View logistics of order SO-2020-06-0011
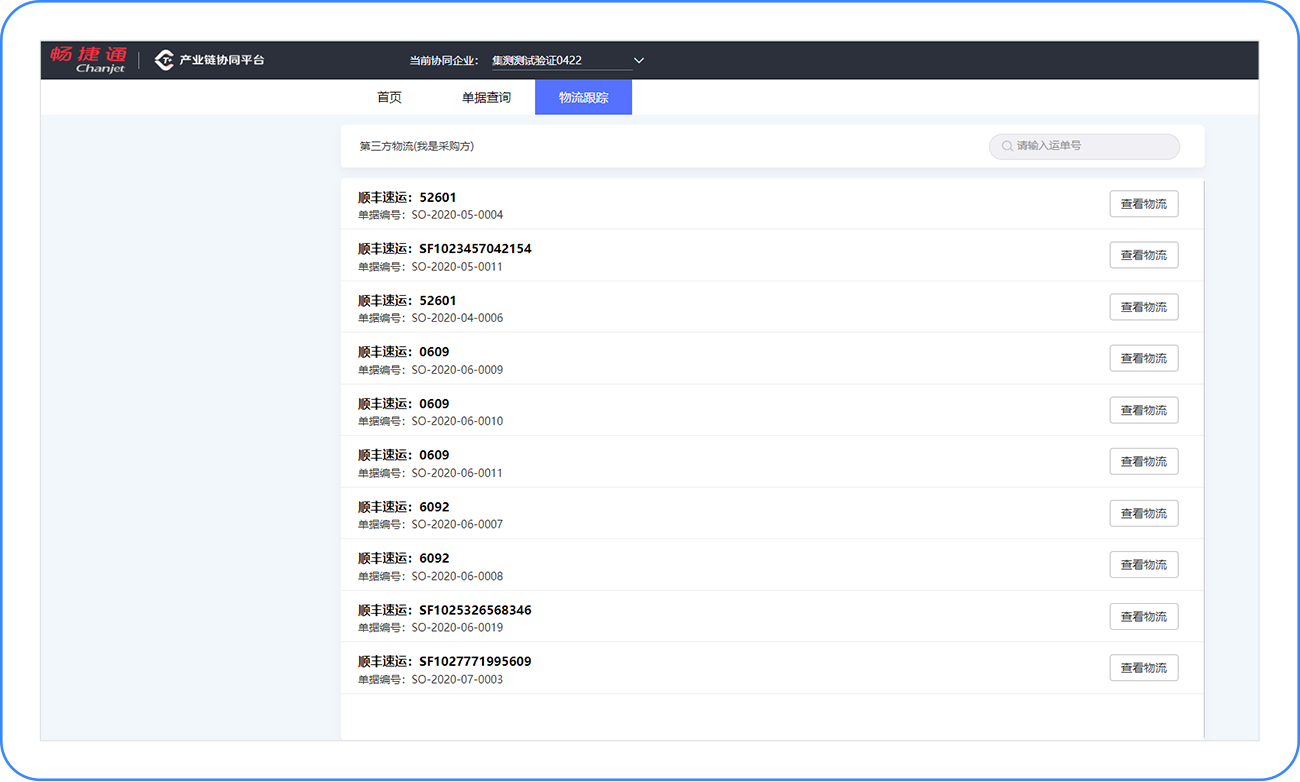1300x782 pixels. (1144, 461)
